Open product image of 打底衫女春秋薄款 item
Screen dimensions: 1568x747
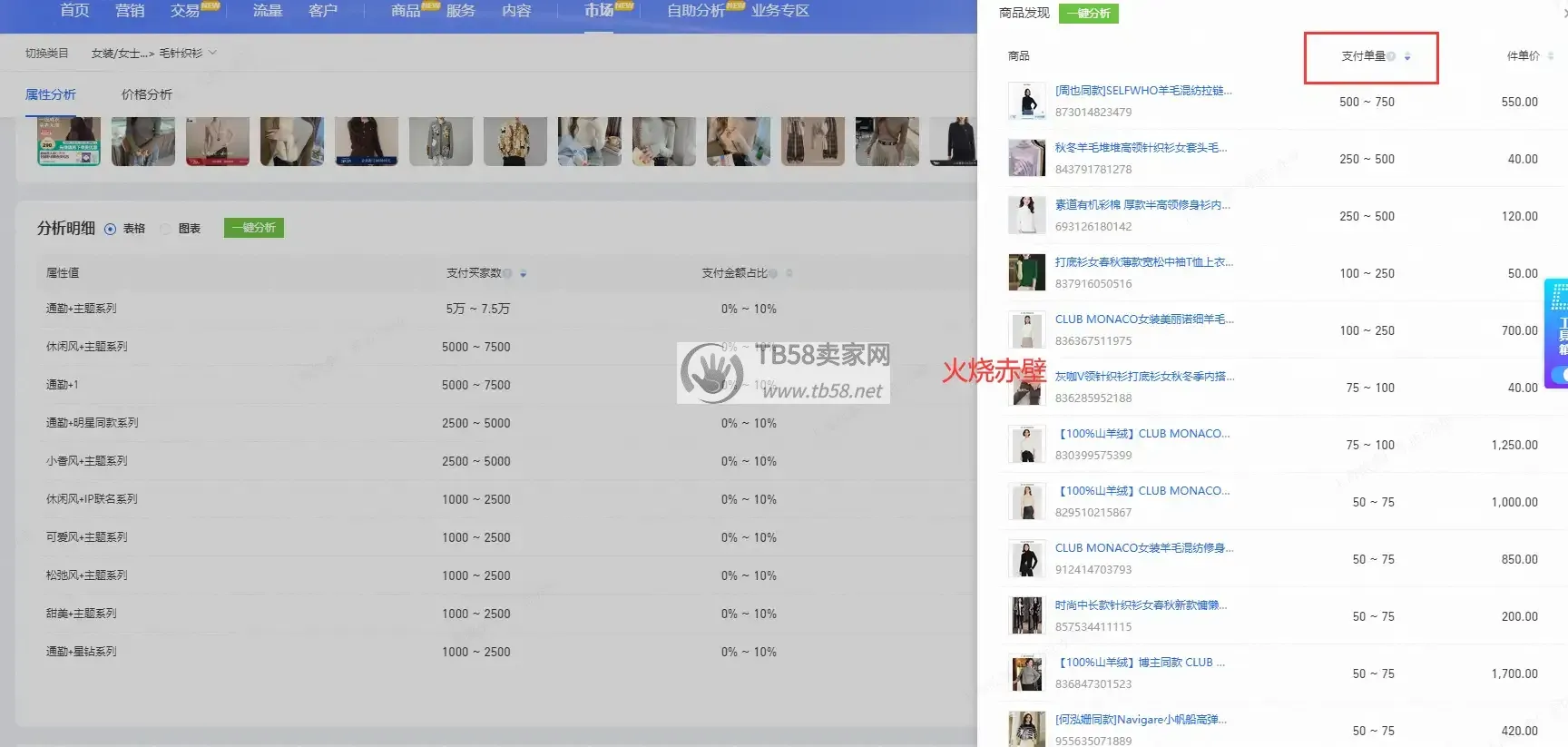point(1027,273)
